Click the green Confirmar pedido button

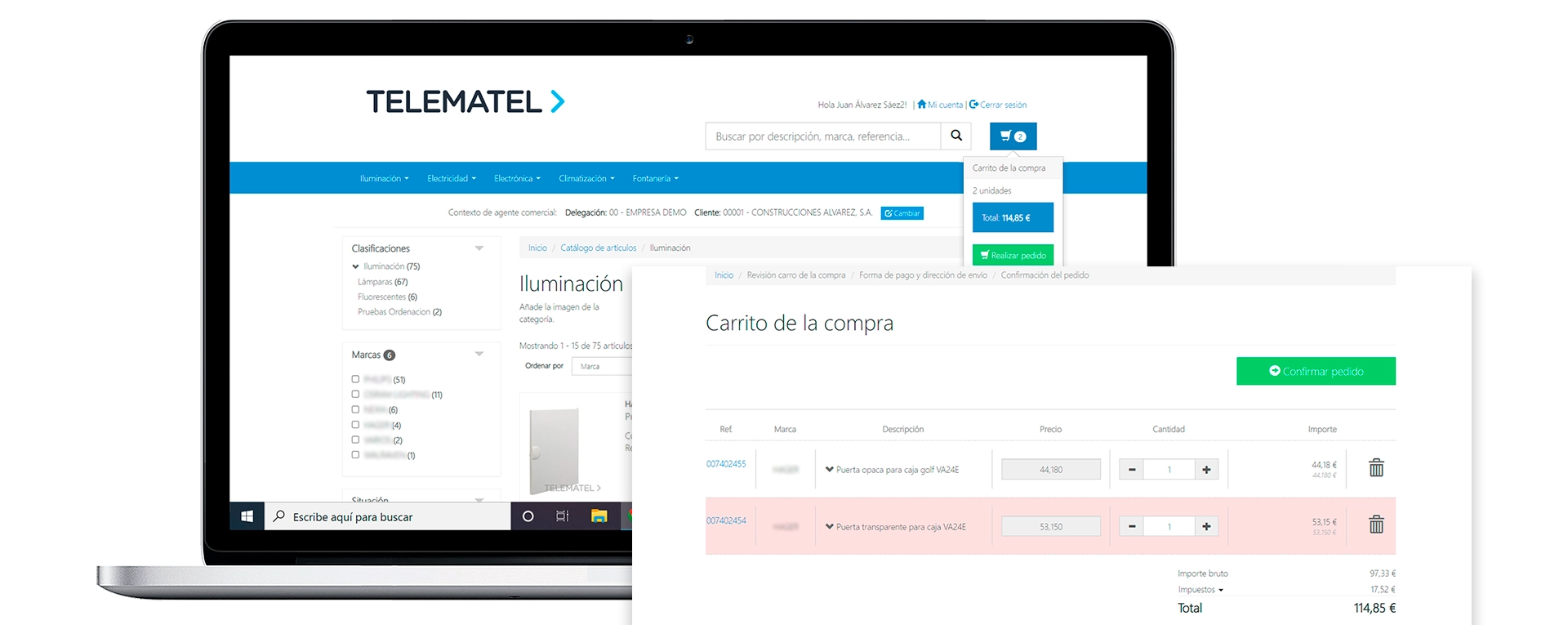click(x=1316, y=371)
